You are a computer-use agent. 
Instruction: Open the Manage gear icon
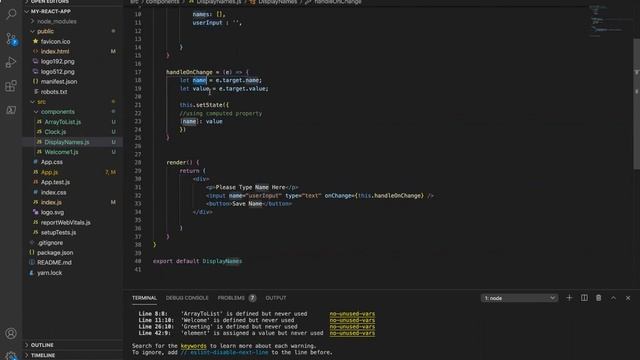[11, 356]
